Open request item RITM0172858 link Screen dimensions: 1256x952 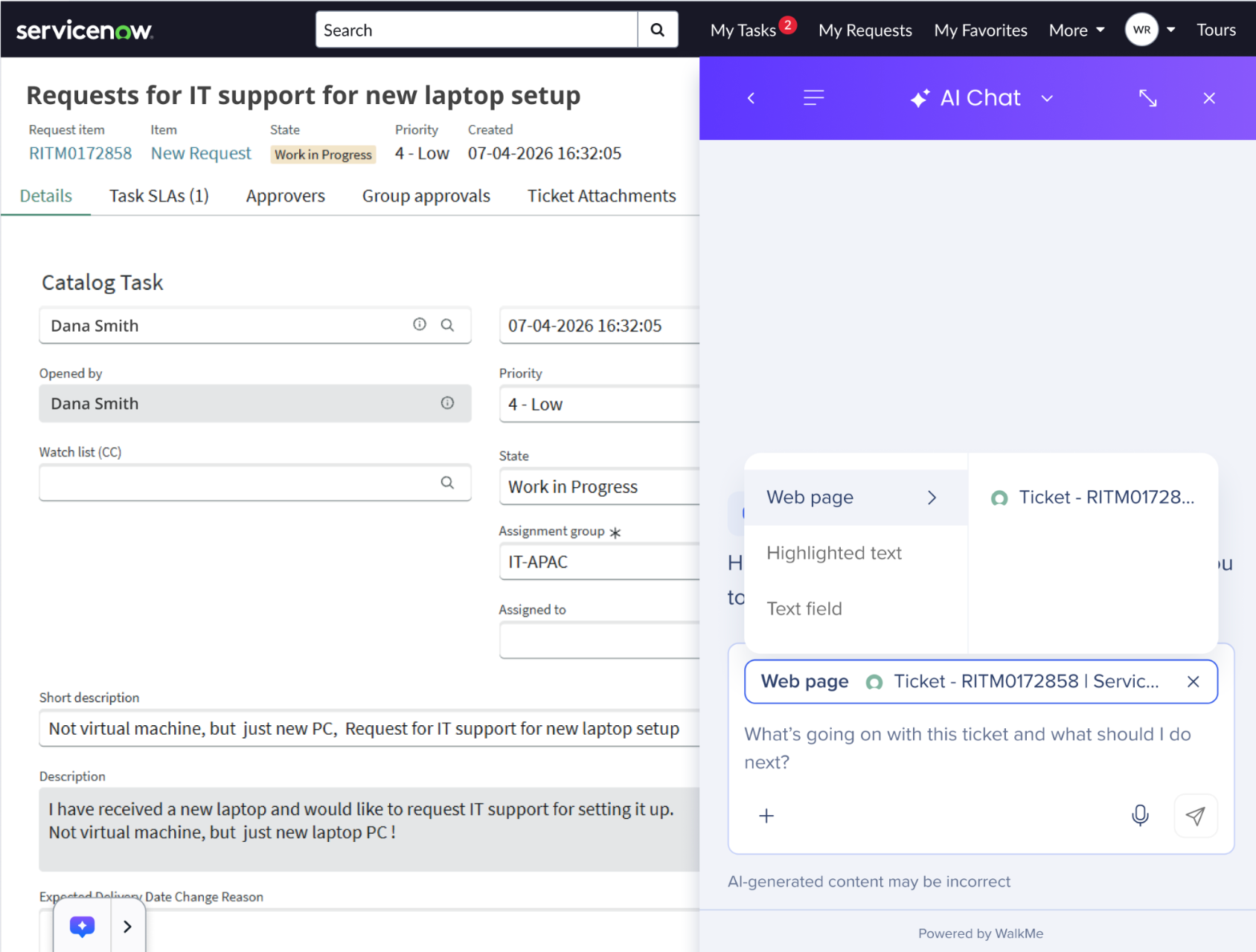pos(80,153)
